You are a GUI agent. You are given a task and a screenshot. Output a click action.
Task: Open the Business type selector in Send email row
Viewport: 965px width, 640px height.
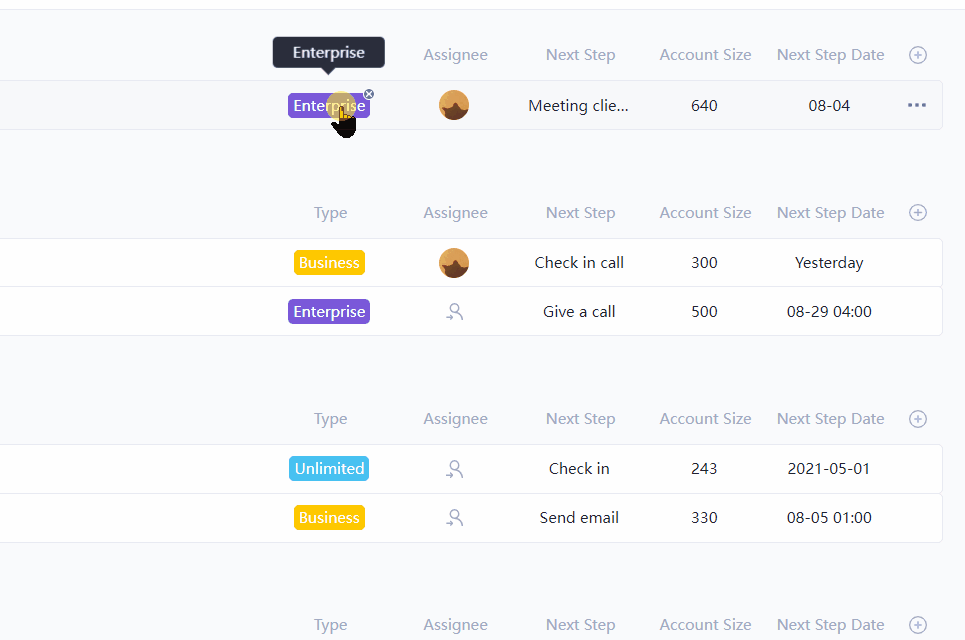328,517
